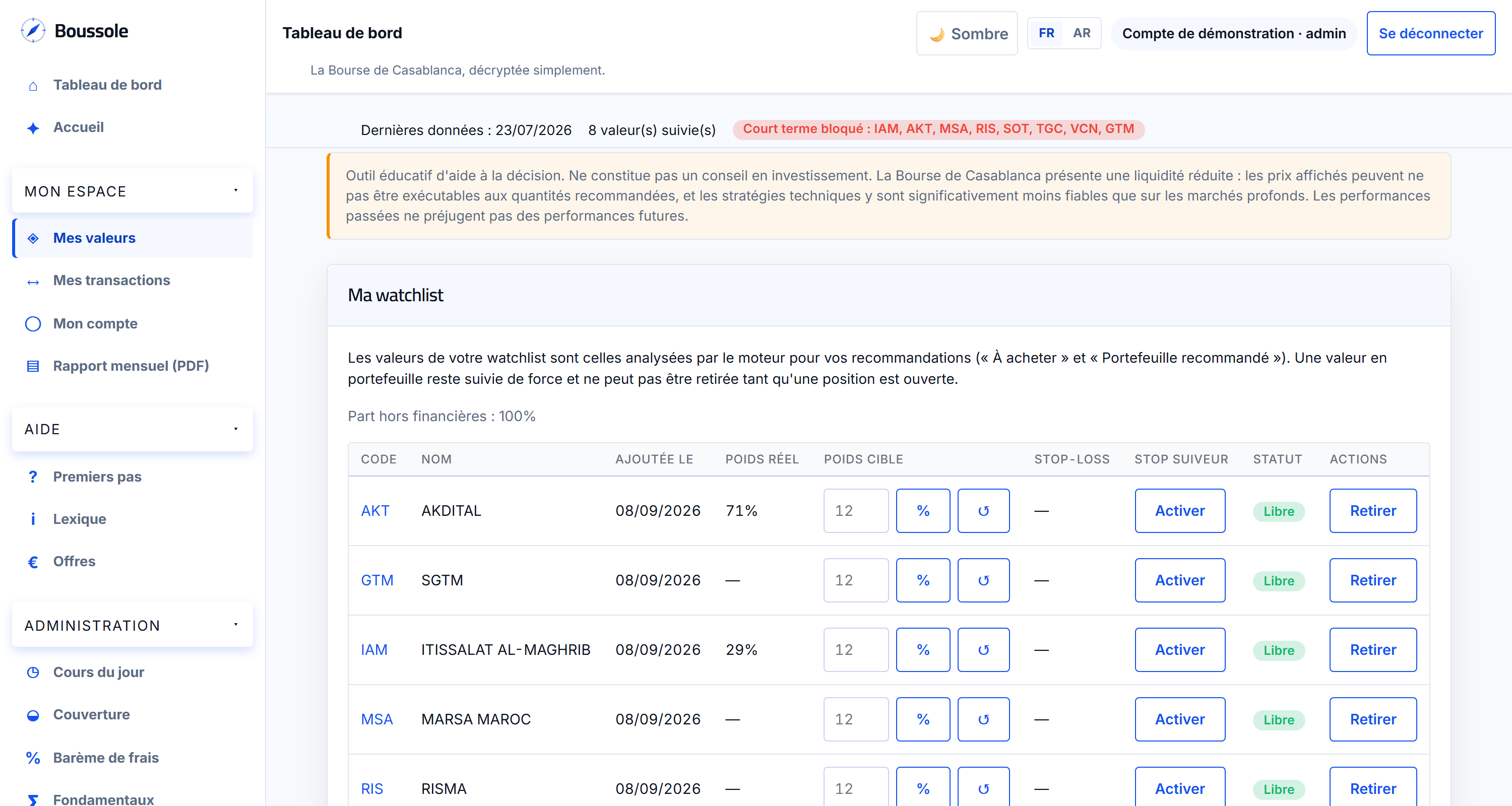Select AR language option
Image resolution: width=1512 pixels, height=806 pixels.
tap(1081, 33)
